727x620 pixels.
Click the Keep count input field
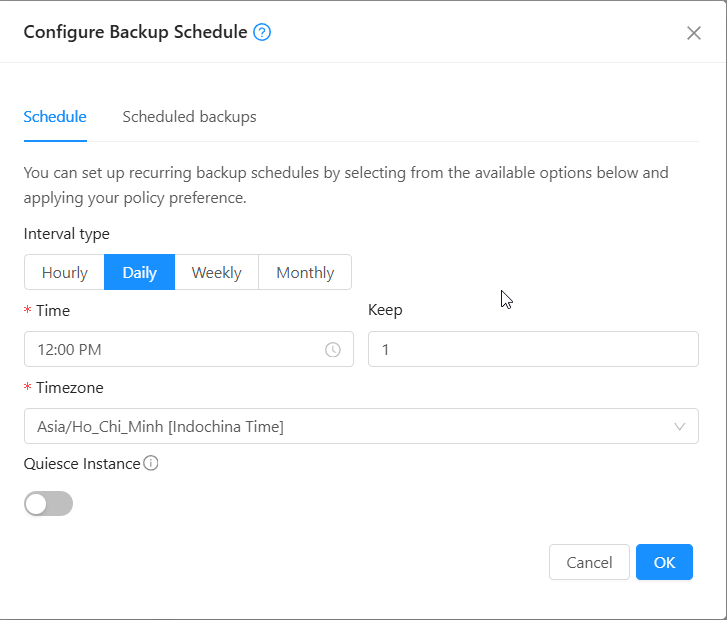[x=533, y=350]
